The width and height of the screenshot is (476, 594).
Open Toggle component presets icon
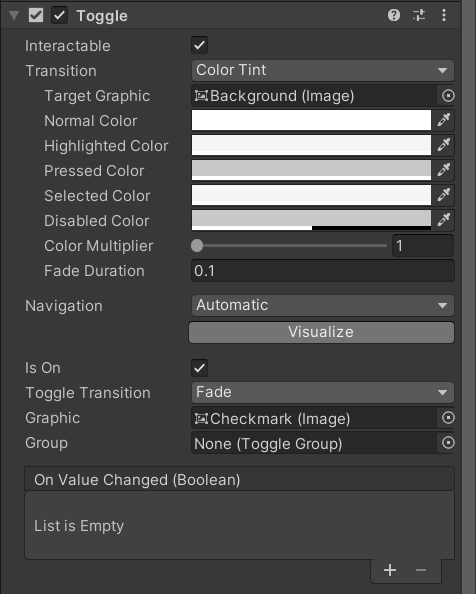pyautogui.click(x=419, y=16)
